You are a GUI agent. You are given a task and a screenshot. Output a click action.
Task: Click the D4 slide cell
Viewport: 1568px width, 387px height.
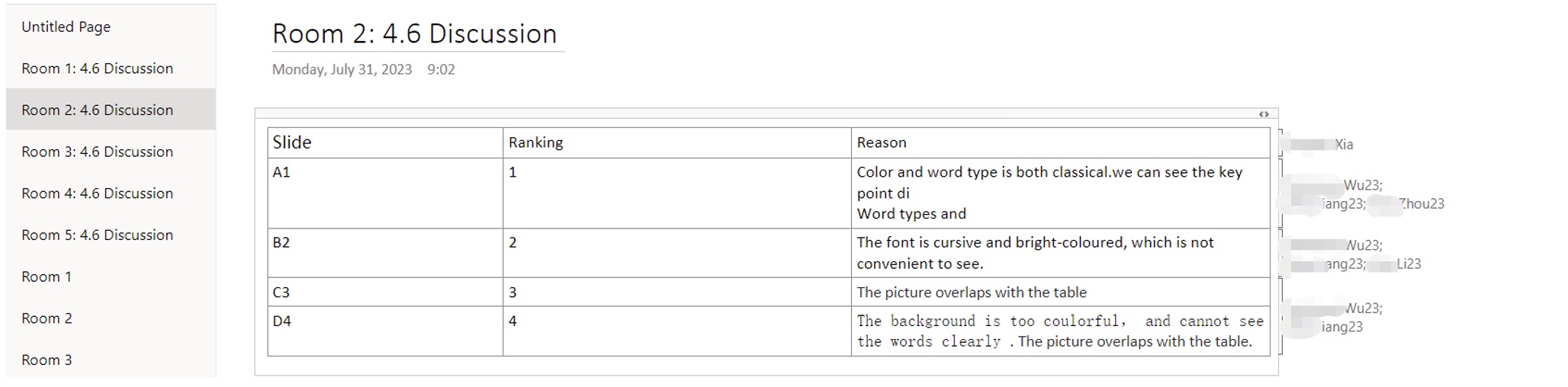click(385, 331)
